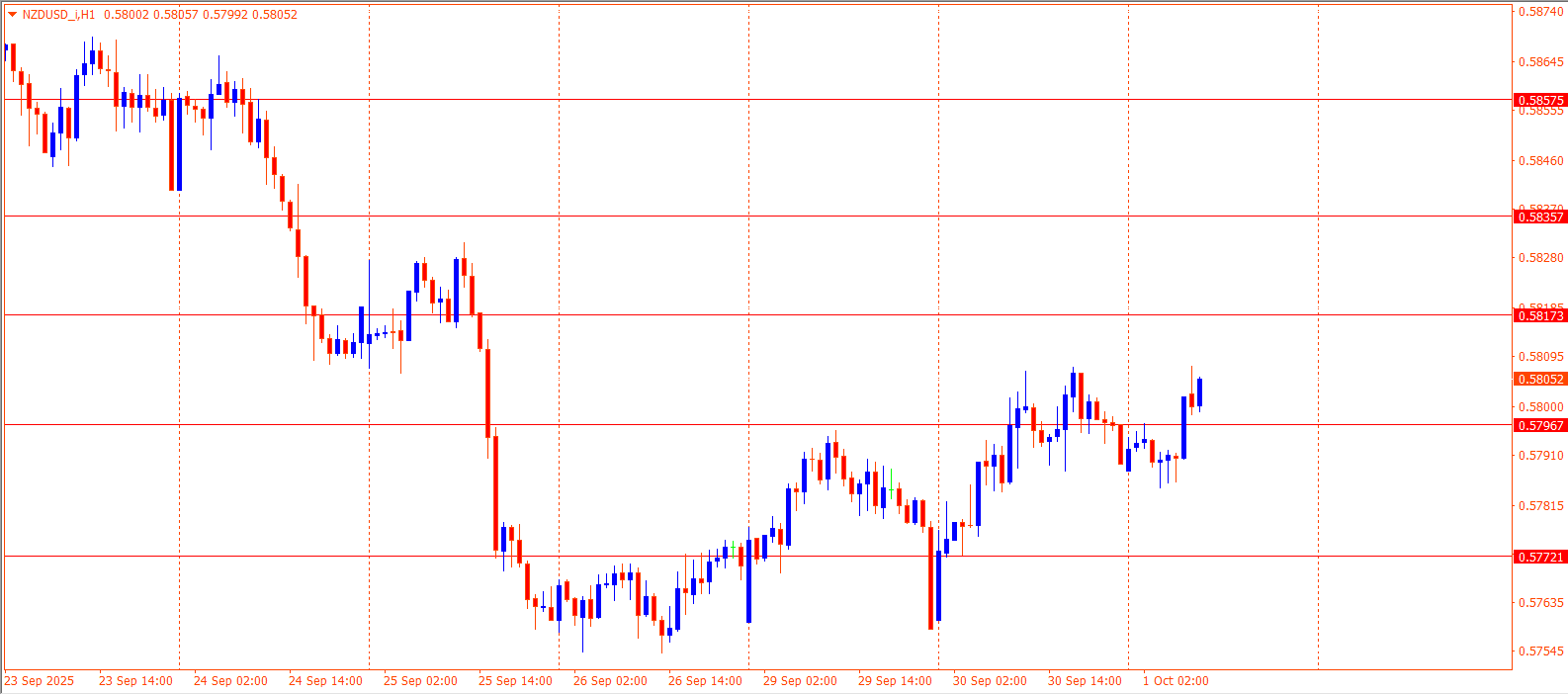Select the 0.57721 red price level label
1568x695 pixels.
[1540, 557]
